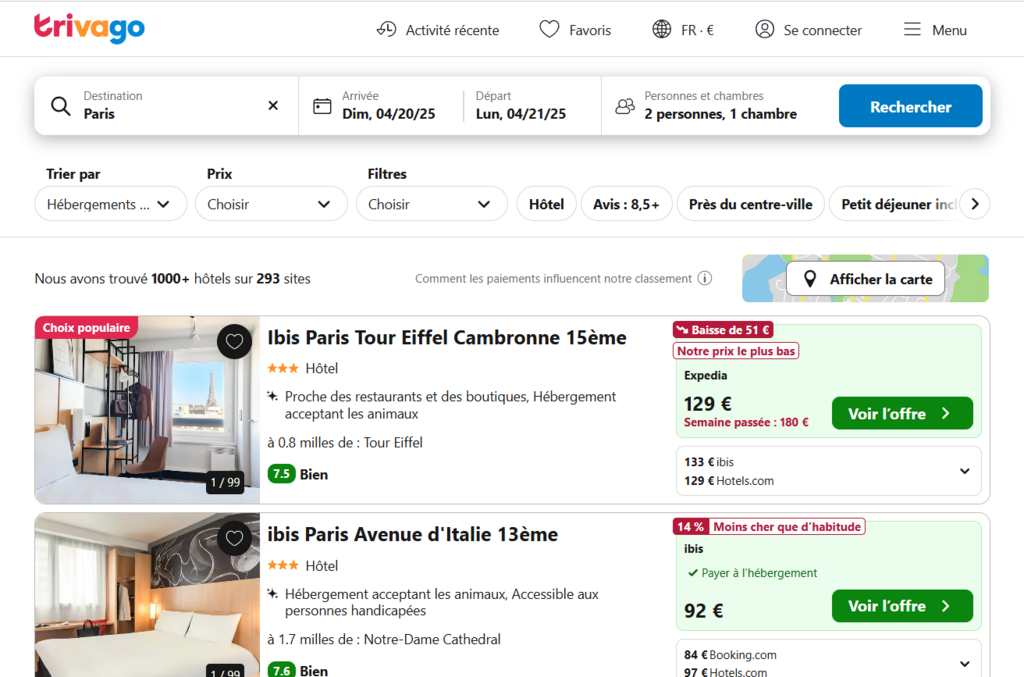Viewport: 1024px width, 677px height.
Task: Click the guests icon beside Personnes et chambres
Action: pos(625,104)
